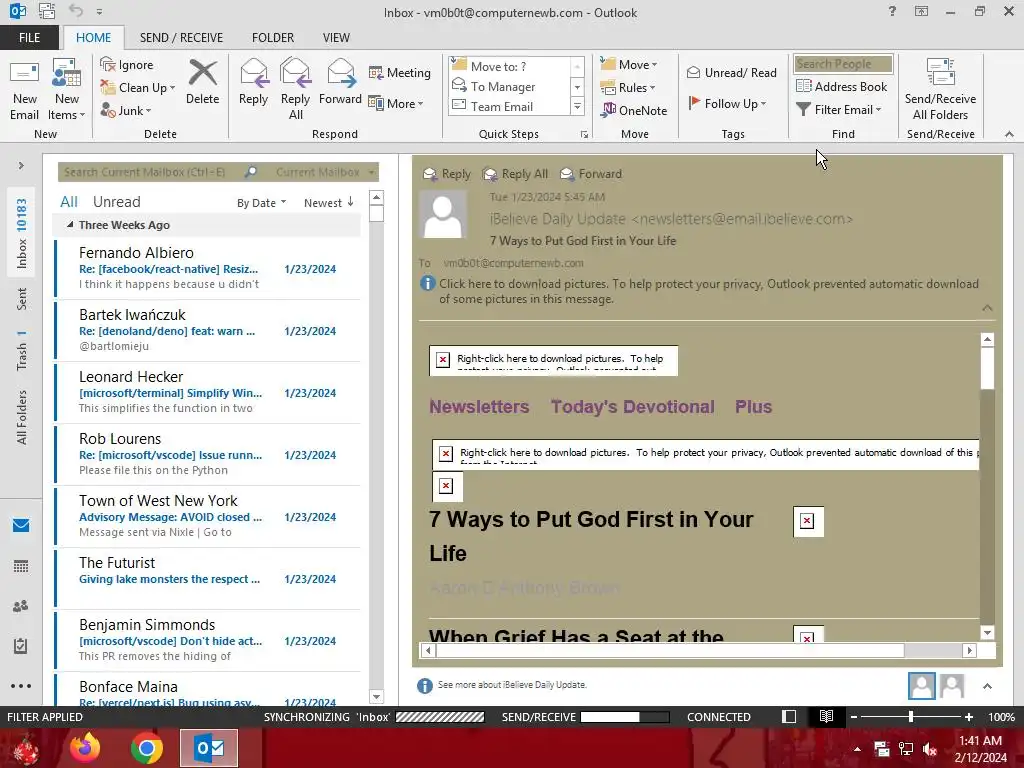Open the Follow Up flag menu
Viewport: 1024px width, 768px height.
tap(727, 103)
